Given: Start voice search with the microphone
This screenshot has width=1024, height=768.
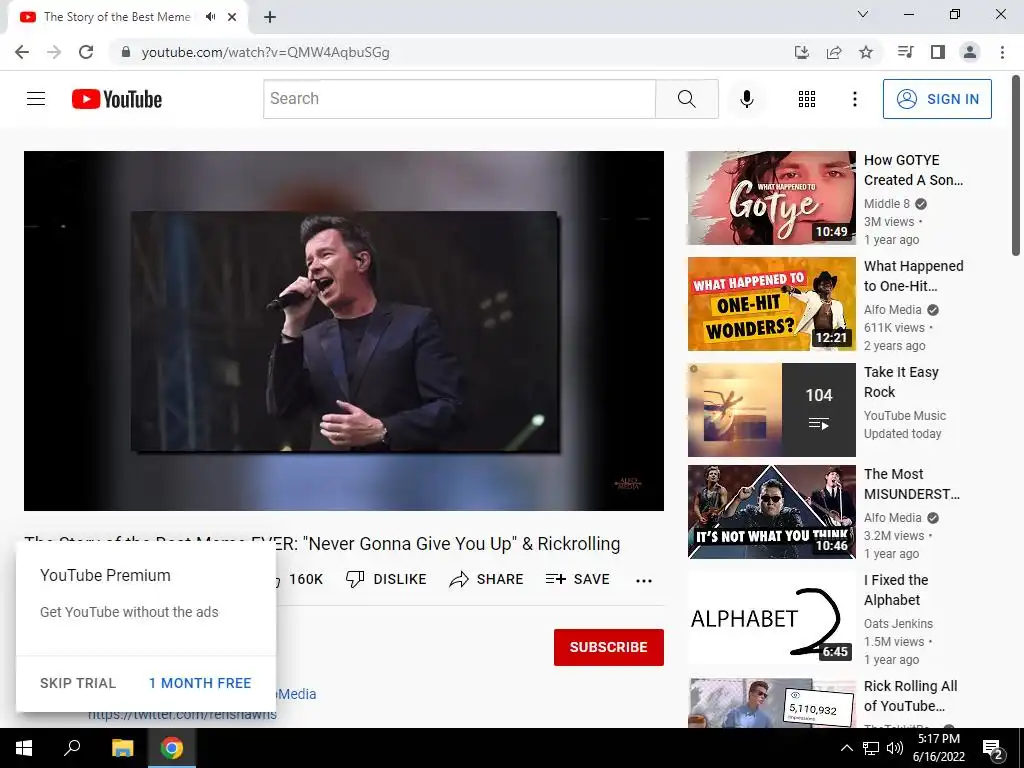Looking at the screenshot, I should (x=746, y=99).
